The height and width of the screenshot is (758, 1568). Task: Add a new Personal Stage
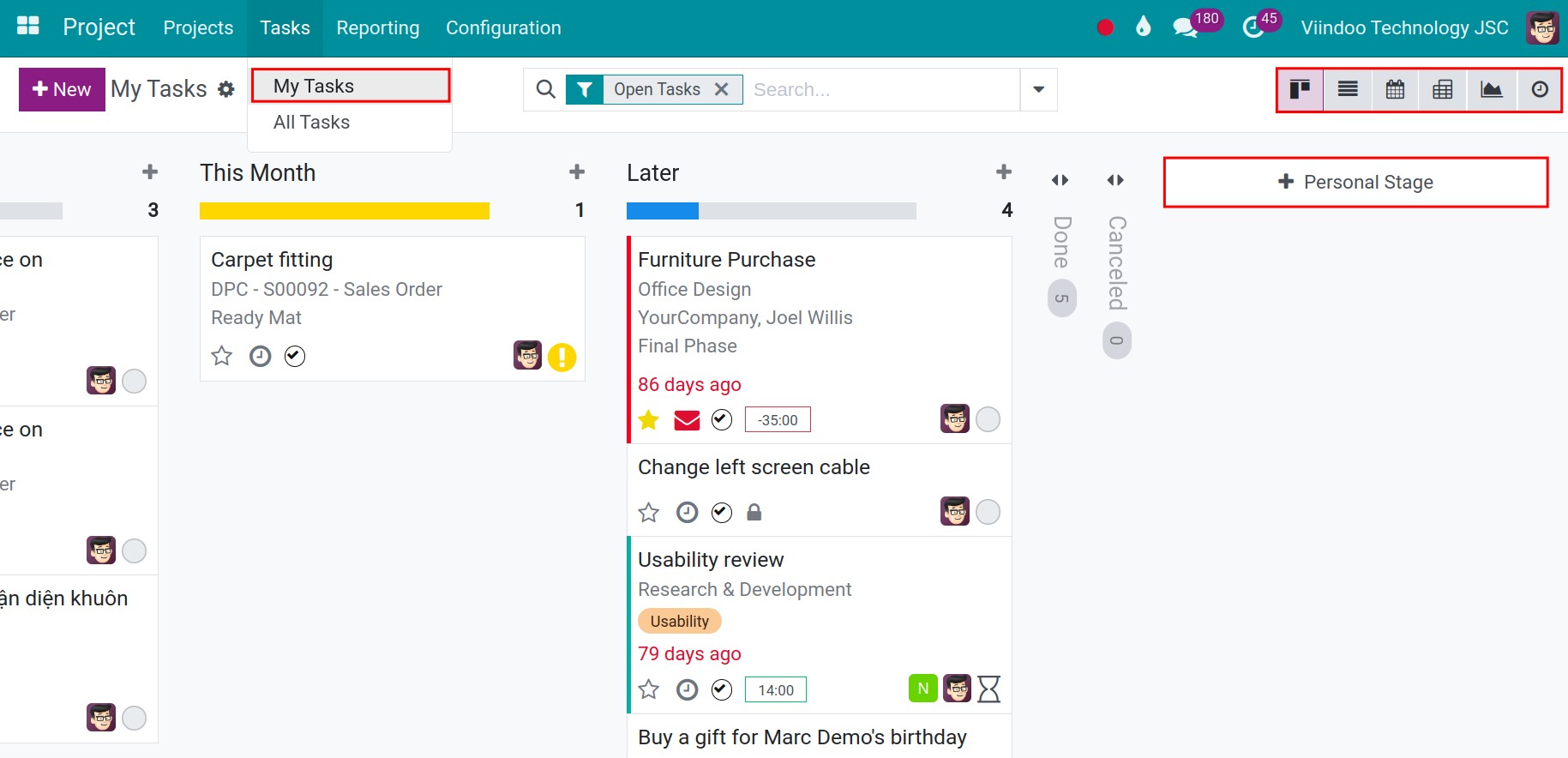pyautogui.click(x=1355, y=182)
